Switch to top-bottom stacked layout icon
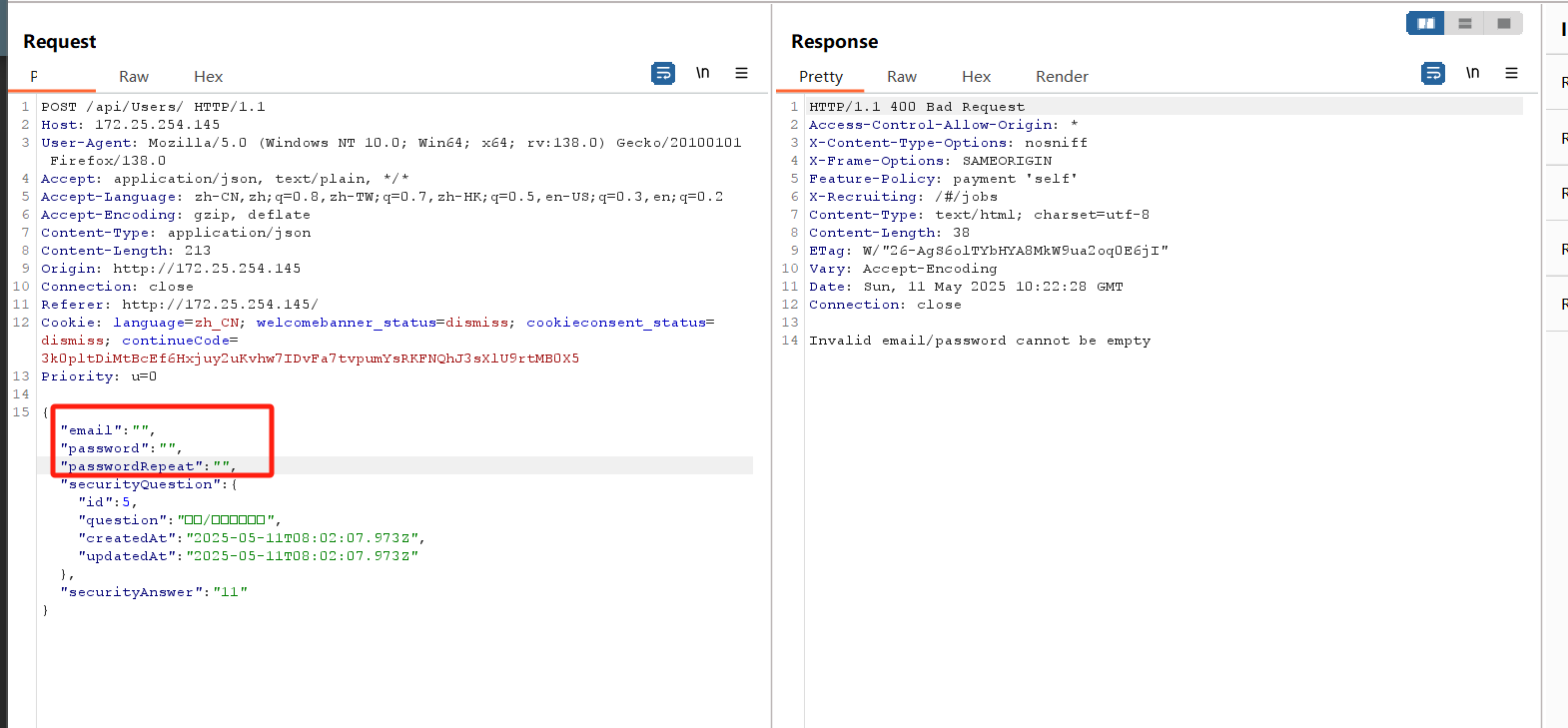The image size is (1568, 728). pos(1465,23)
